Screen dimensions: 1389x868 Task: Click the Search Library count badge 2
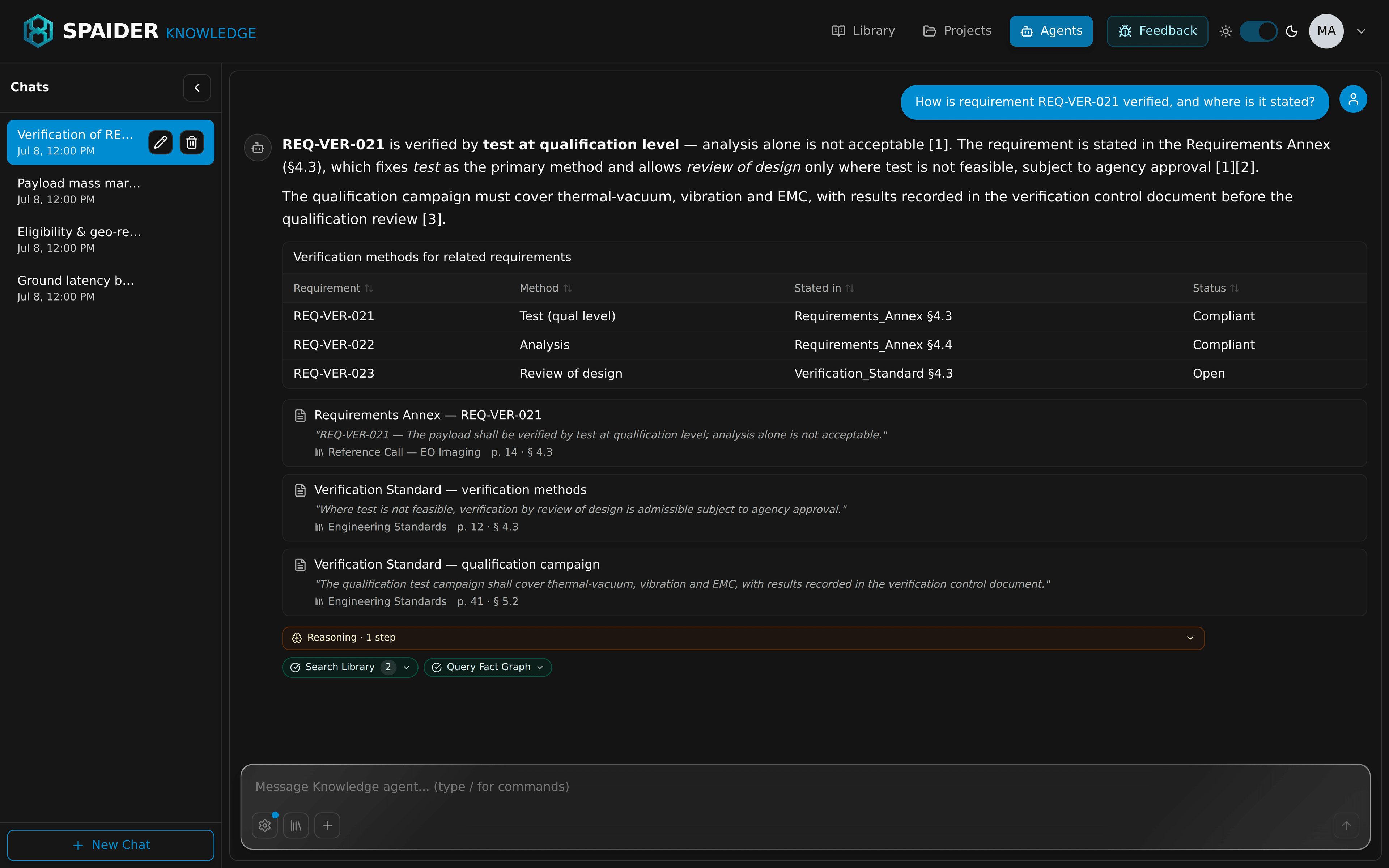[388, 667]
